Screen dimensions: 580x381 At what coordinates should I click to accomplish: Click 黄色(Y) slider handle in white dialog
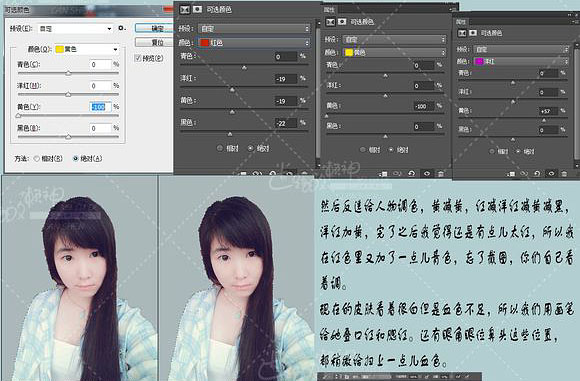[18, 116]
